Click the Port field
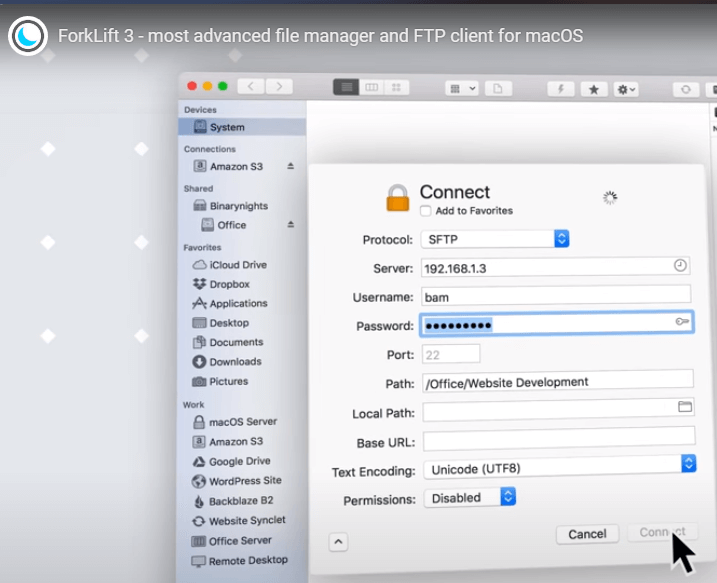 point(451,354)
